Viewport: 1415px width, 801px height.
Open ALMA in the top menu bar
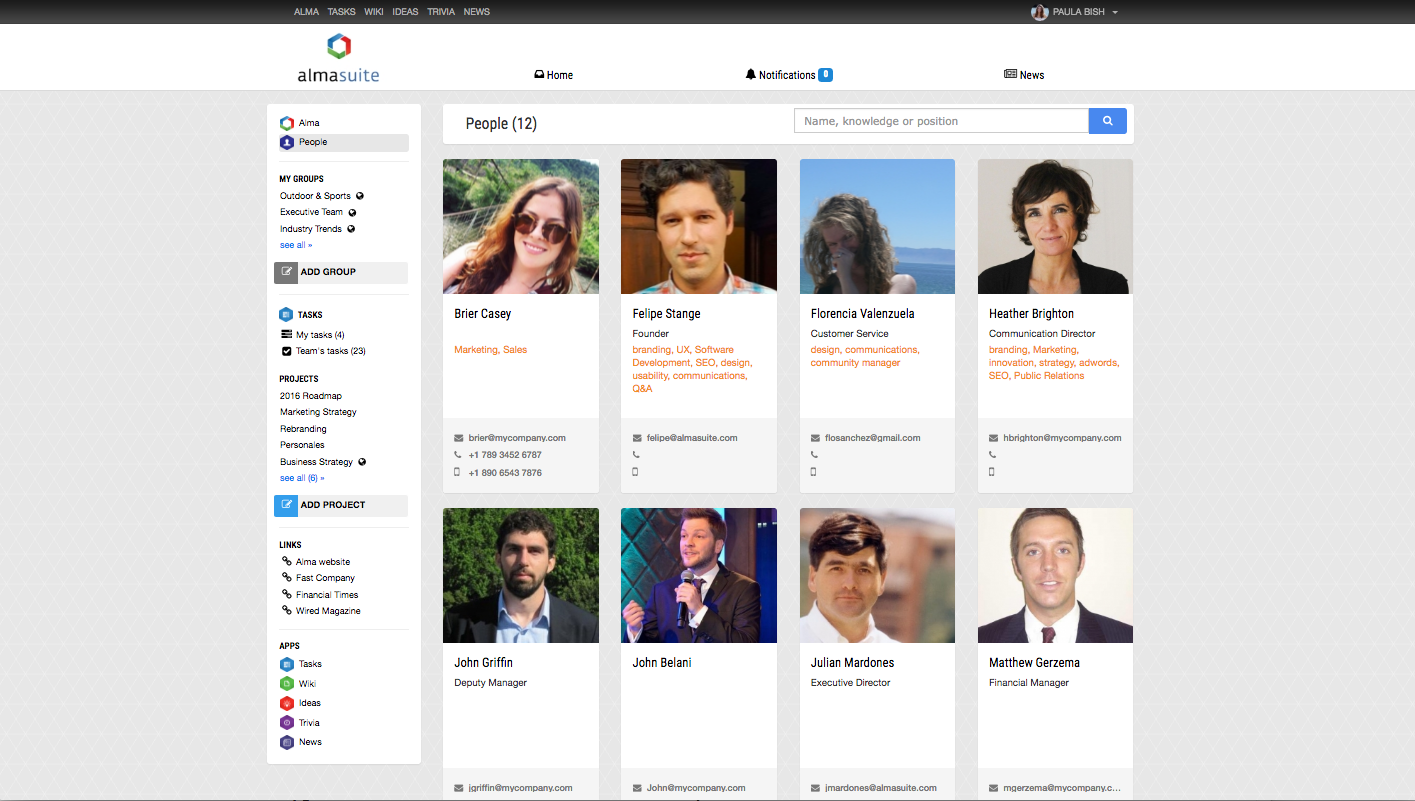[307, 12]
